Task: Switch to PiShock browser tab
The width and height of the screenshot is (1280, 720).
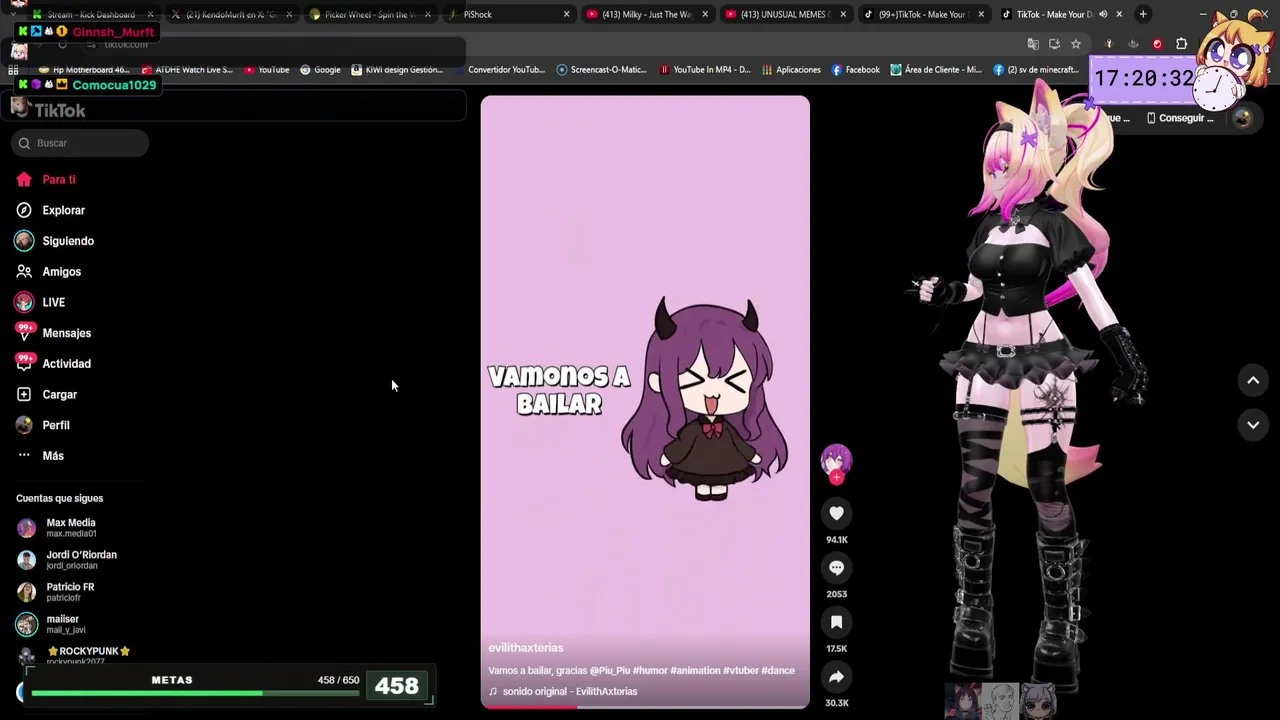Action: point(510,15)
